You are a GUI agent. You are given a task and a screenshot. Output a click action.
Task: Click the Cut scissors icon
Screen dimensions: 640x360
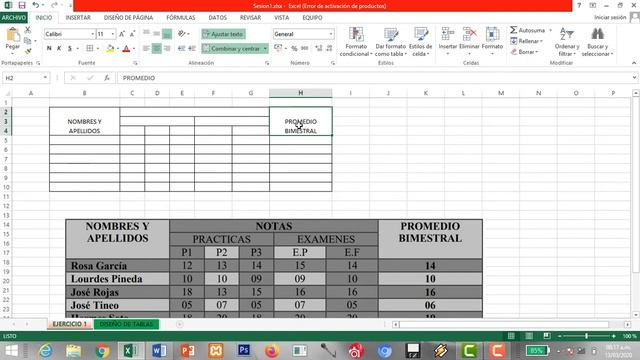(x=28, y=30)
